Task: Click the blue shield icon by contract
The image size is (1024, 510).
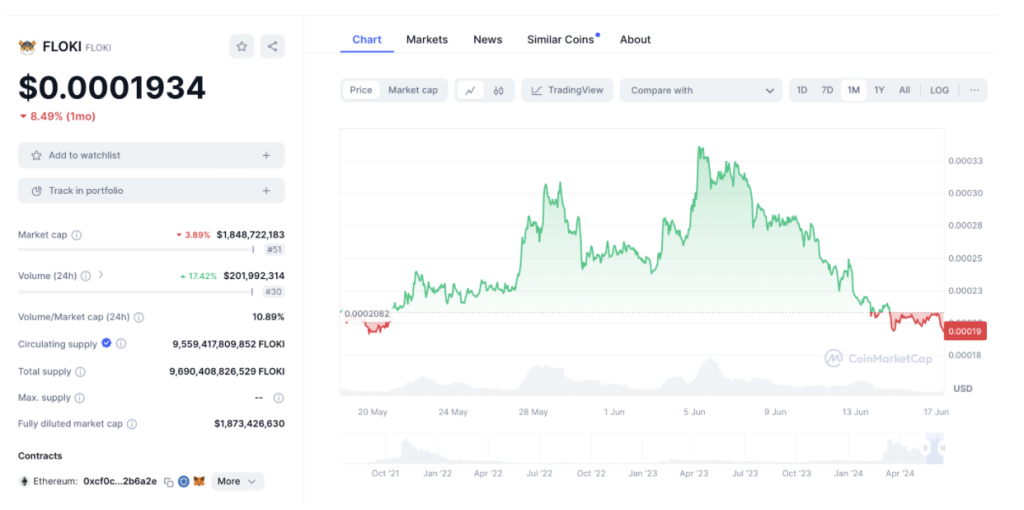Action: click(184, 482)
